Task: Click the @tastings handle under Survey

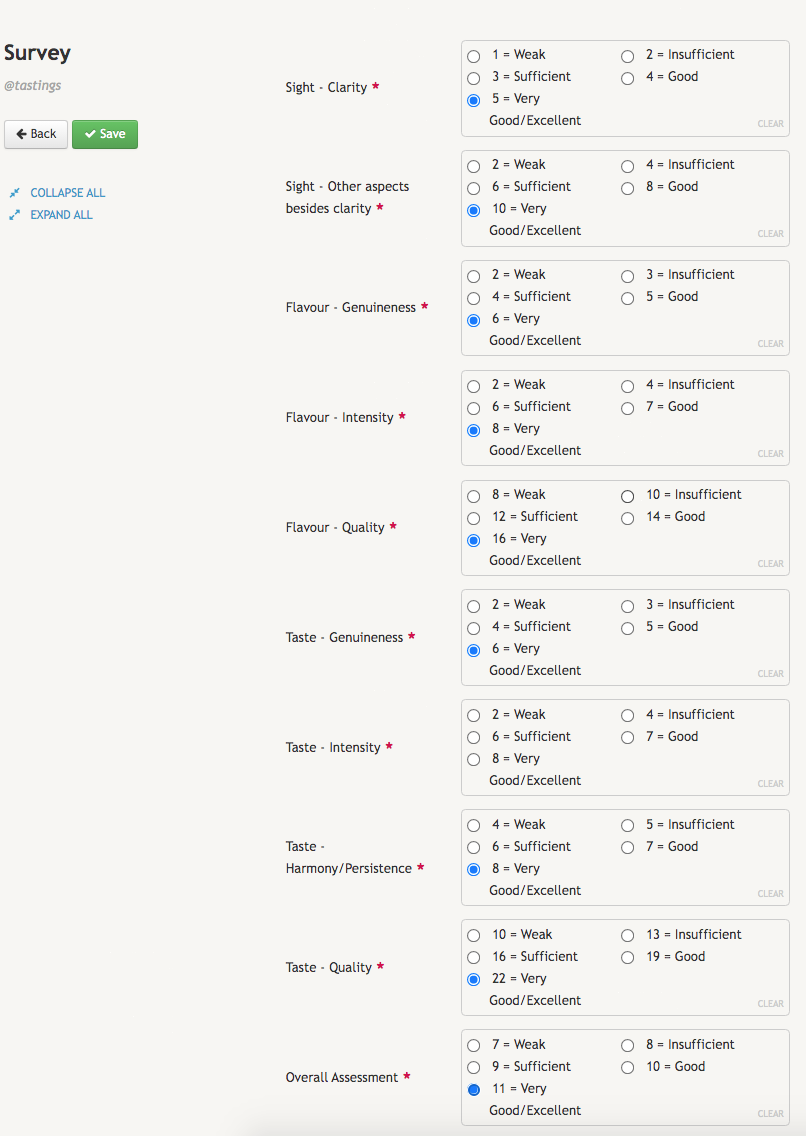Action: (33, 86)
